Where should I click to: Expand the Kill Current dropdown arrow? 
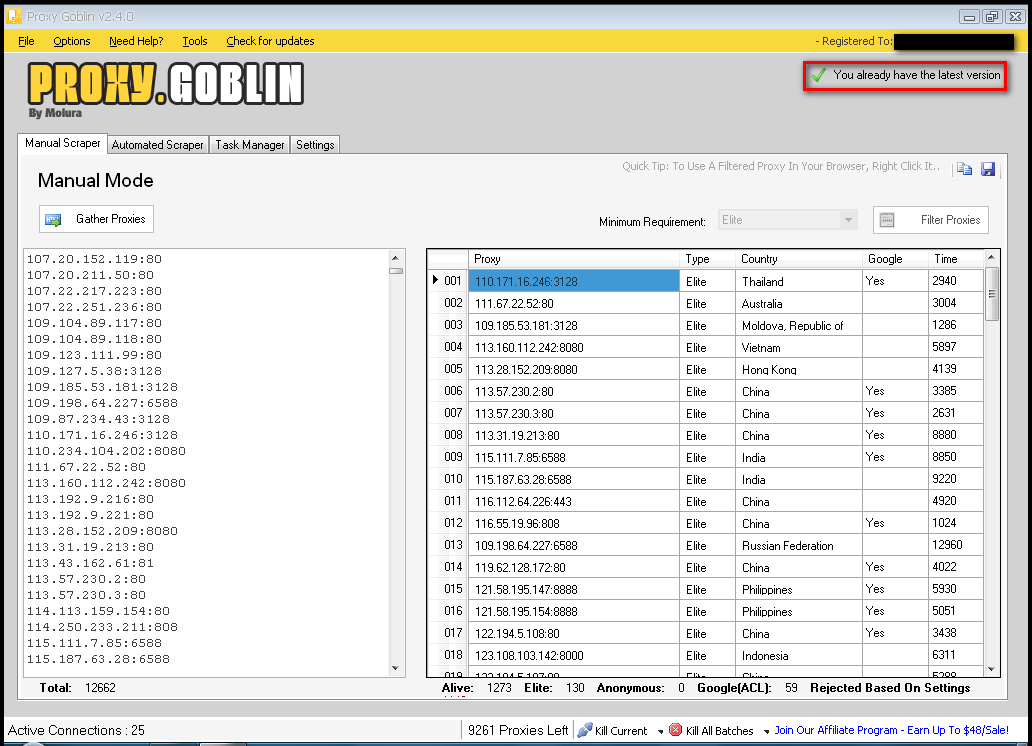pos(660,730)
